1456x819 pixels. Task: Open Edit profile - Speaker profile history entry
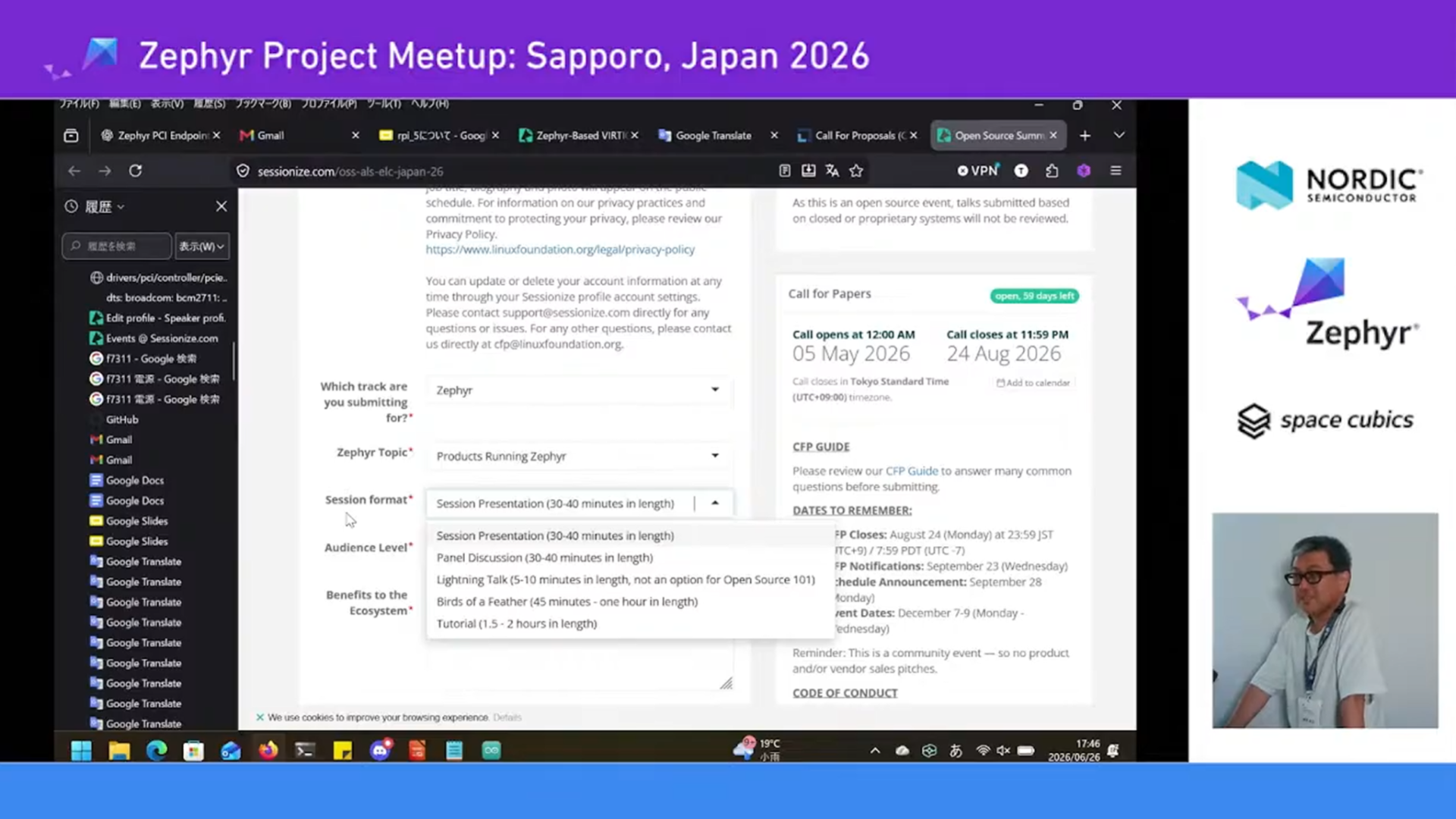(158, 318)
